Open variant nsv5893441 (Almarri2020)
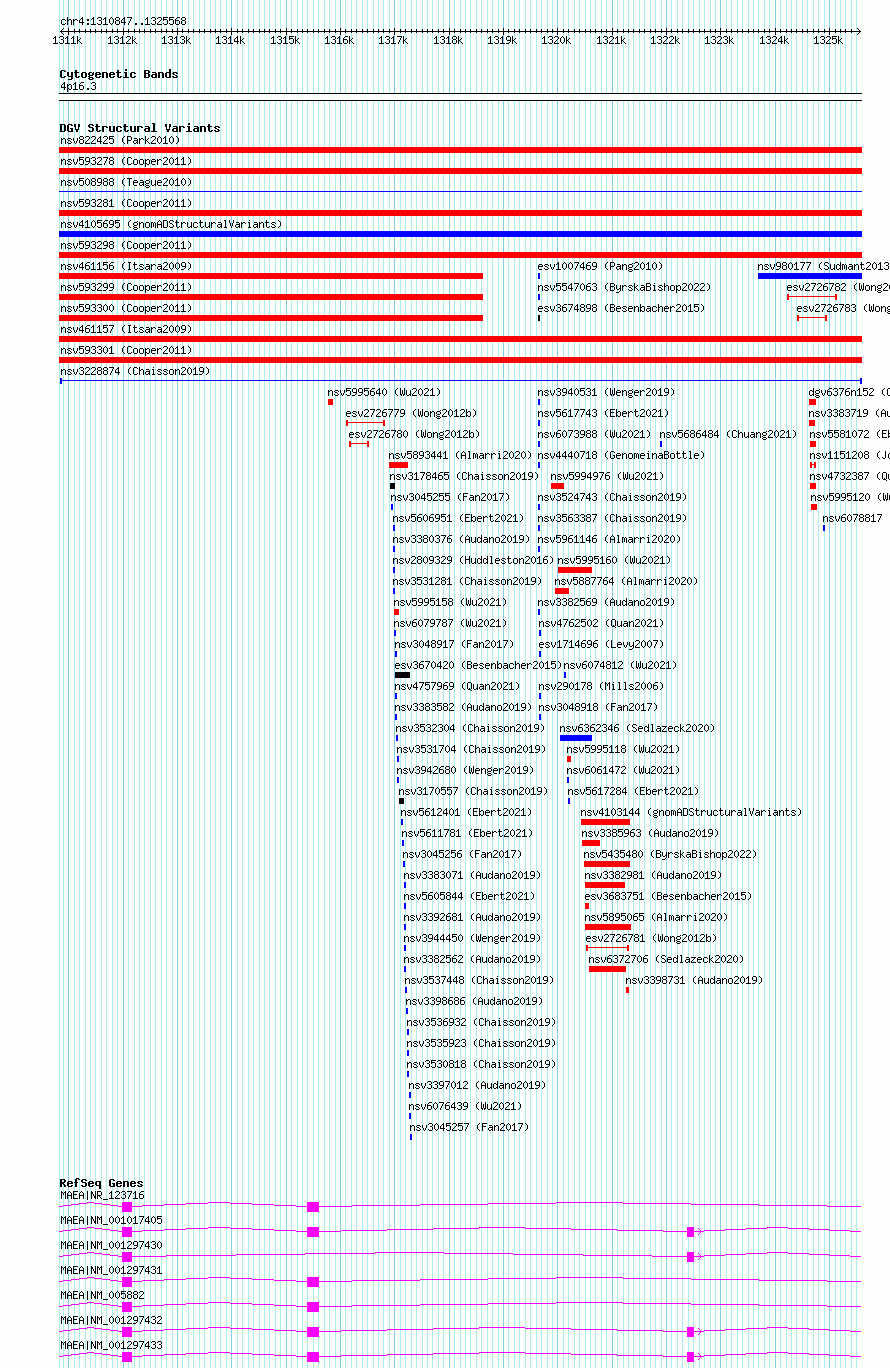The image size is (890, 1368). (x=461, y=455)
